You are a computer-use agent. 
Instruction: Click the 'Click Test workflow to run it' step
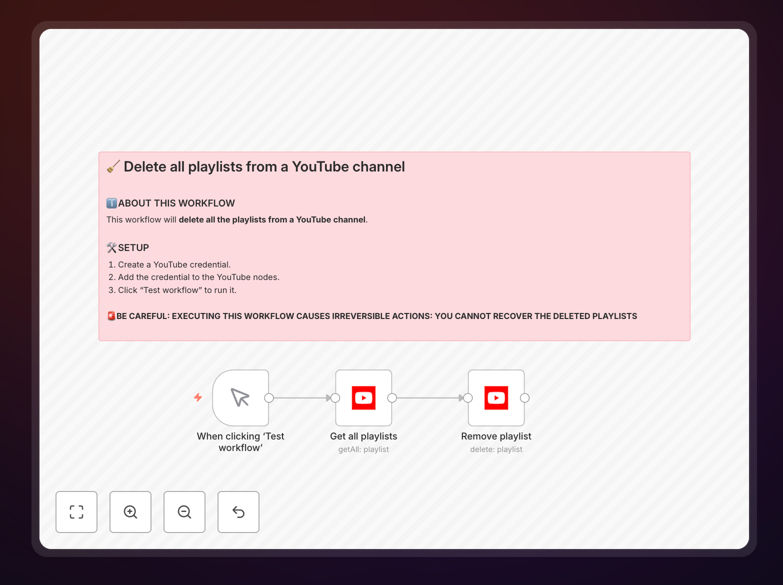pos(177,290)
